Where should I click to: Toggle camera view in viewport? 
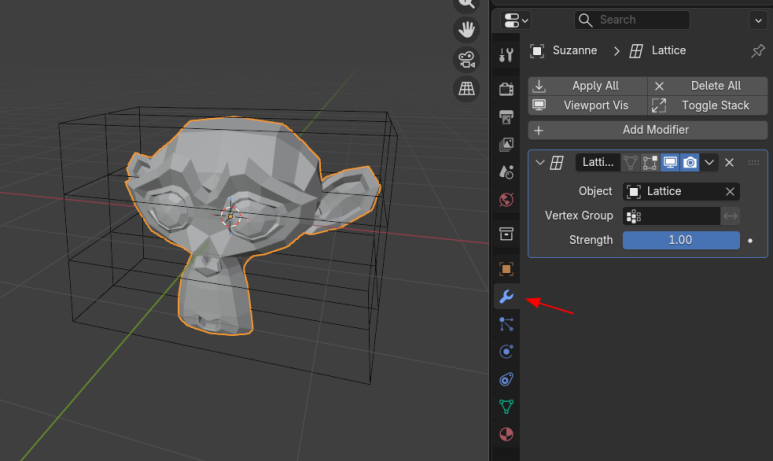click(466, 60)
